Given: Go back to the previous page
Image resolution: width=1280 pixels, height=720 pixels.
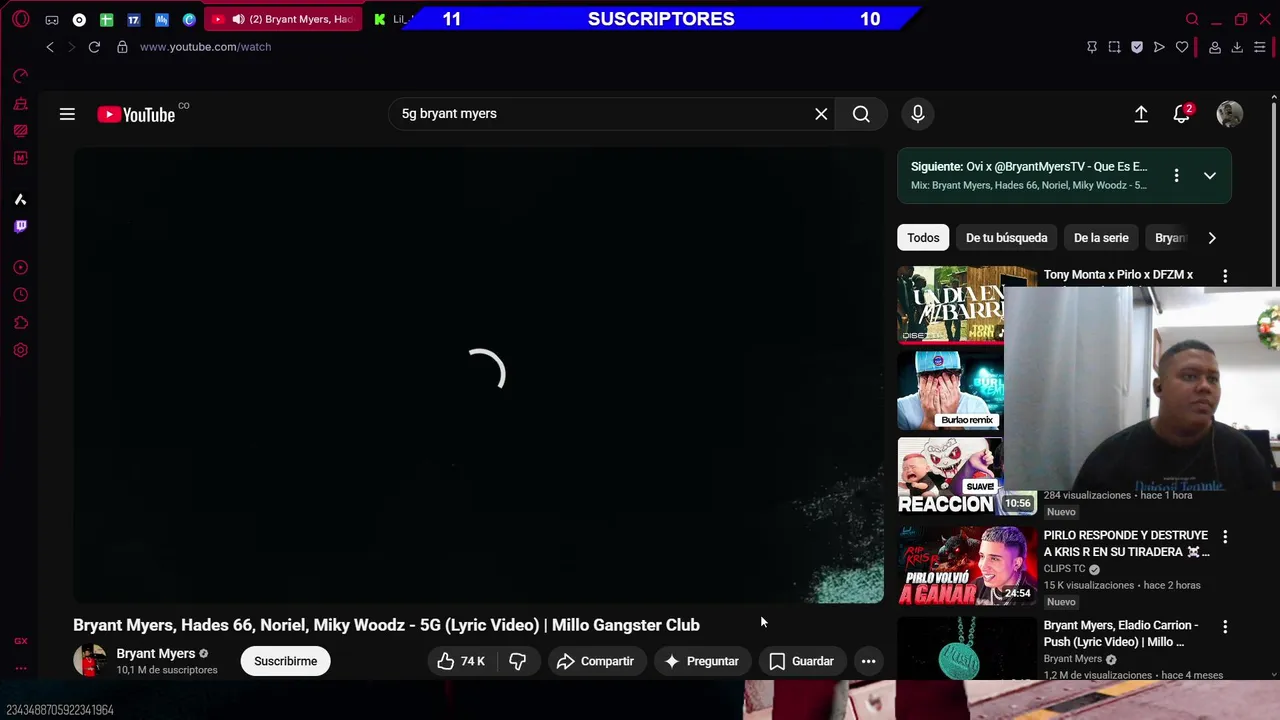Looking at the screenshot, I should point(50,47).
